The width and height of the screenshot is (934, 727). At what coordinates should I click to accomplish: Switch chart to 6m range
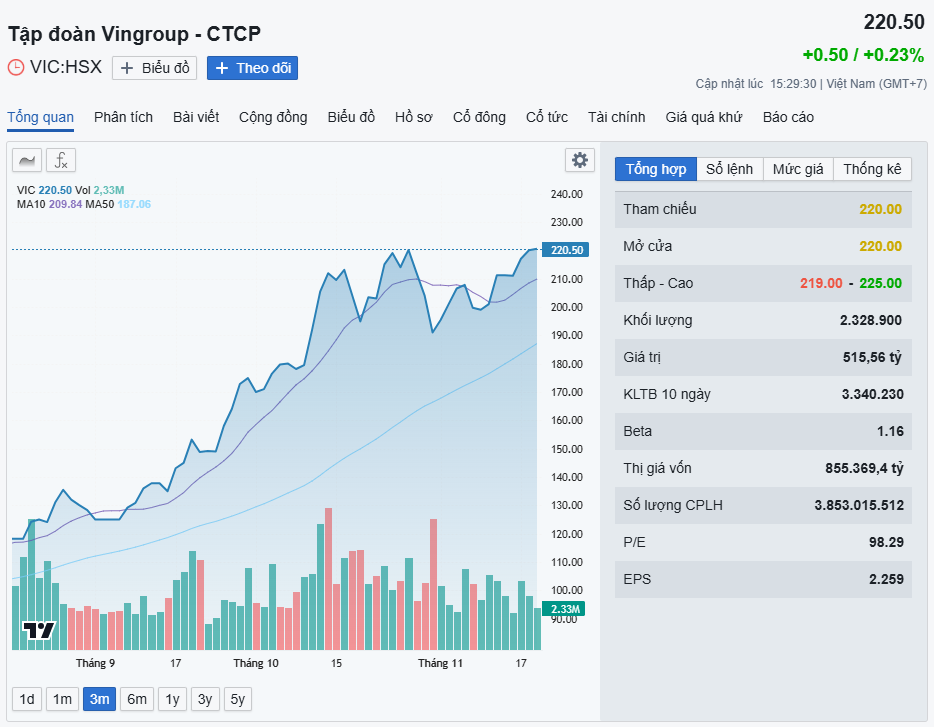pyautogui.click(x=136, y=699)
